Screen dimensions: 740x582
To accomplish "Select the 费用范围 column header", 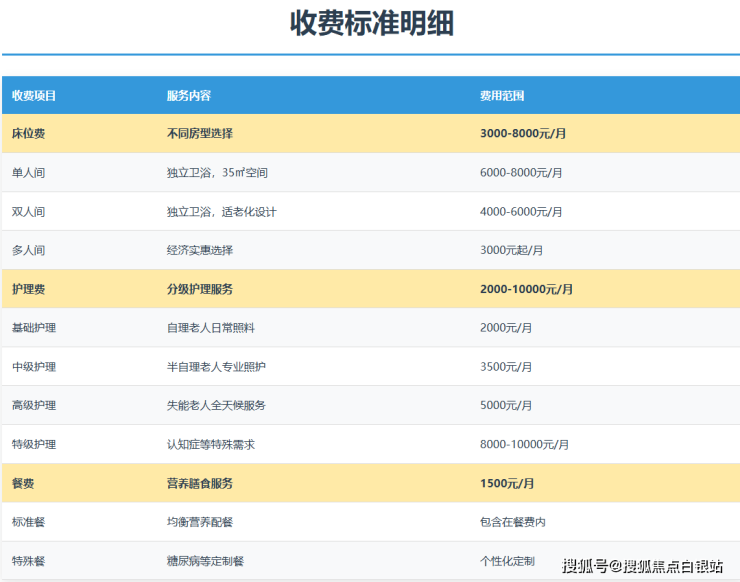I will (x=502, y=96).
